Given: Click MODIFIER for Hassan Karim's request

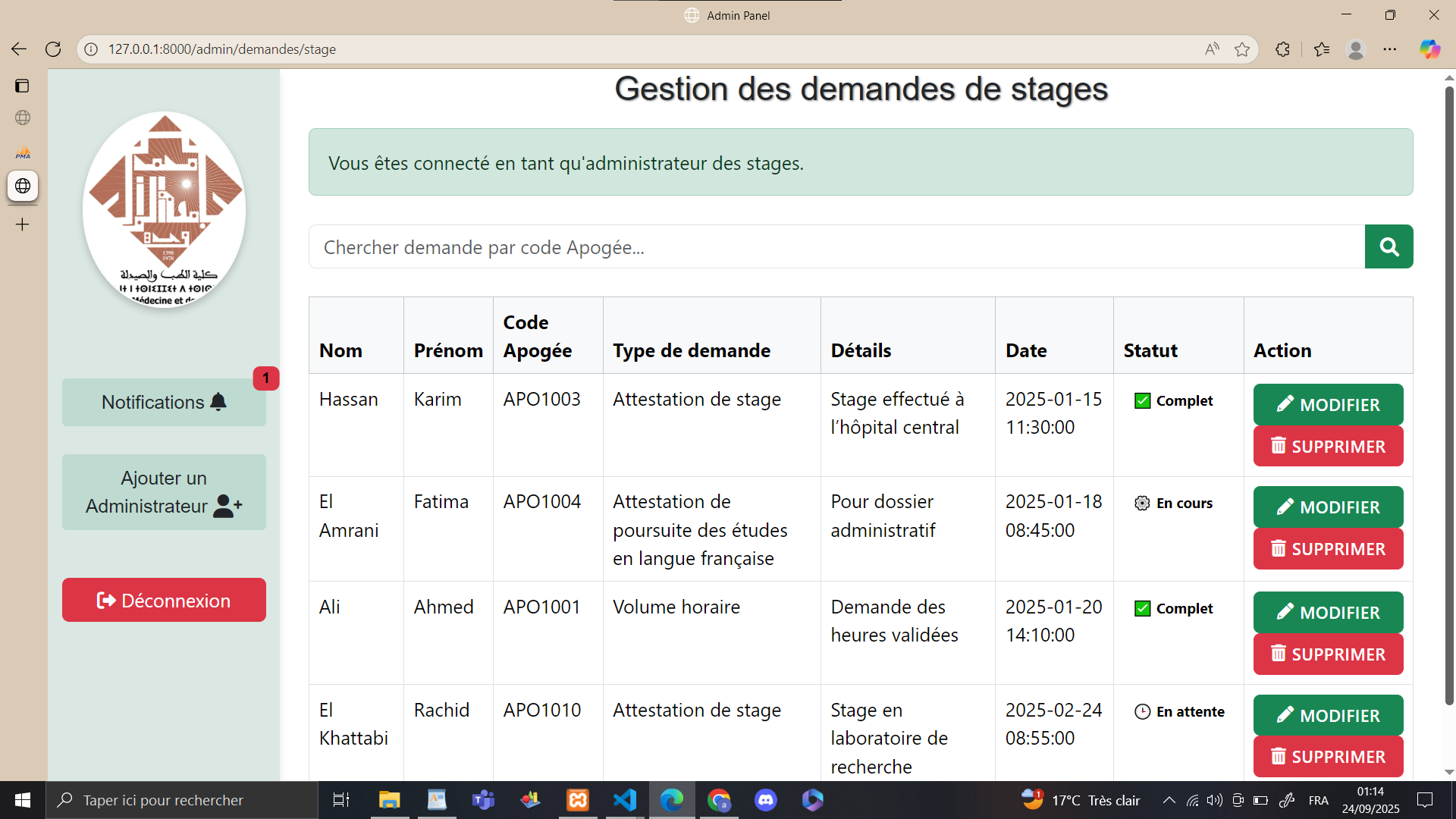Looking at the screenshot, I should coord(1328,404).
